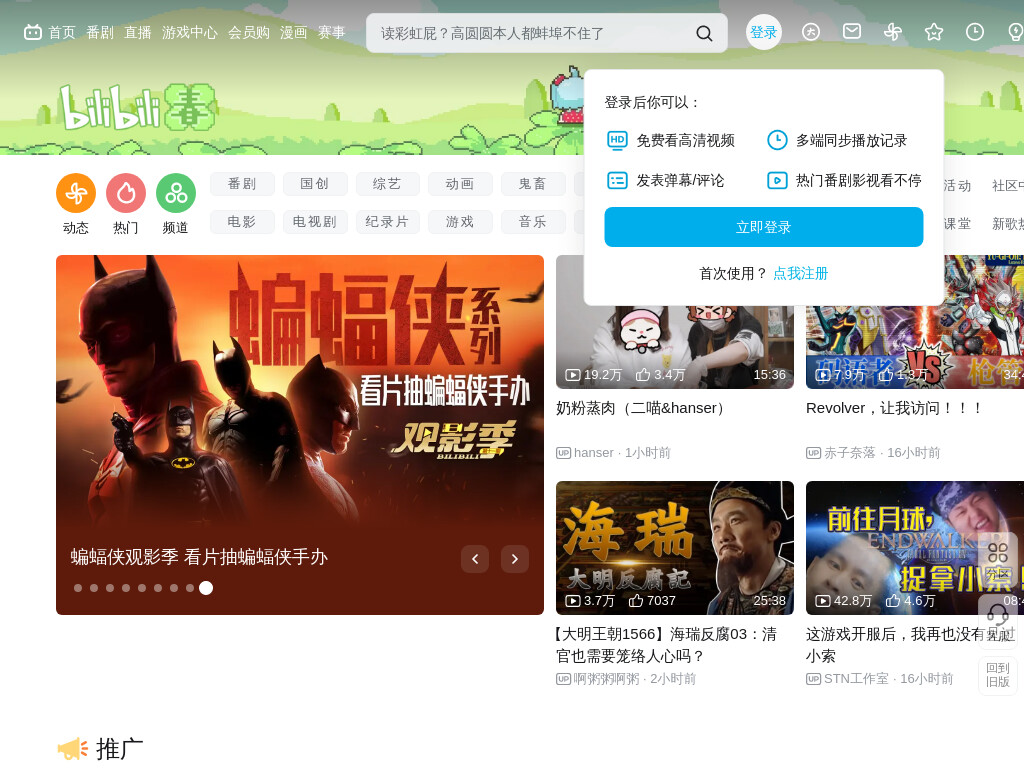
Task: Click the lightbulb icon at the header's edge
Action: tap(1016, 32)
